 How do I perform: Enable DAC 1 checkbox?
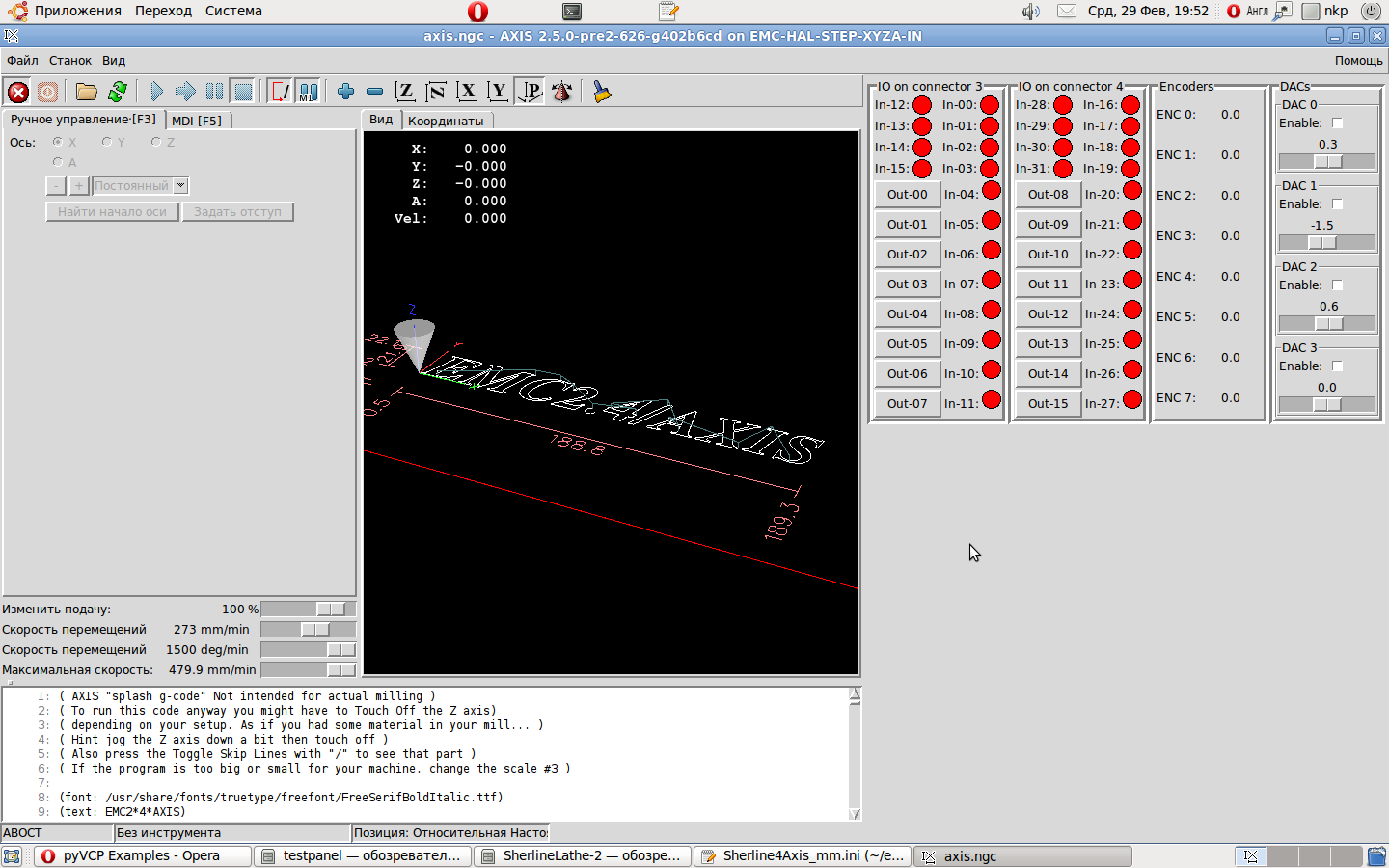pyautogui.click(x=1337, y=204)
